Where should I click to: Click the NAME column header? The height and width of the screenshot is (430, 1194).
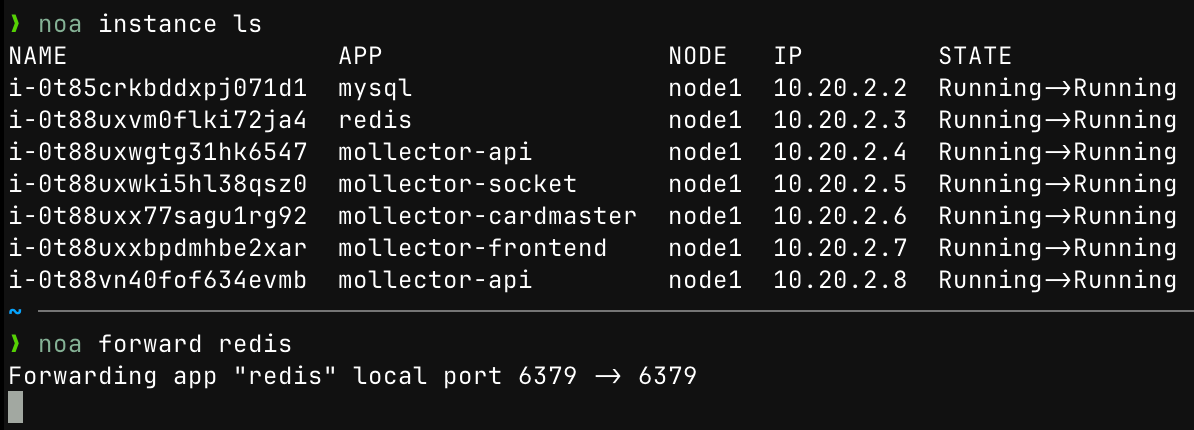[x=38, y=56]
